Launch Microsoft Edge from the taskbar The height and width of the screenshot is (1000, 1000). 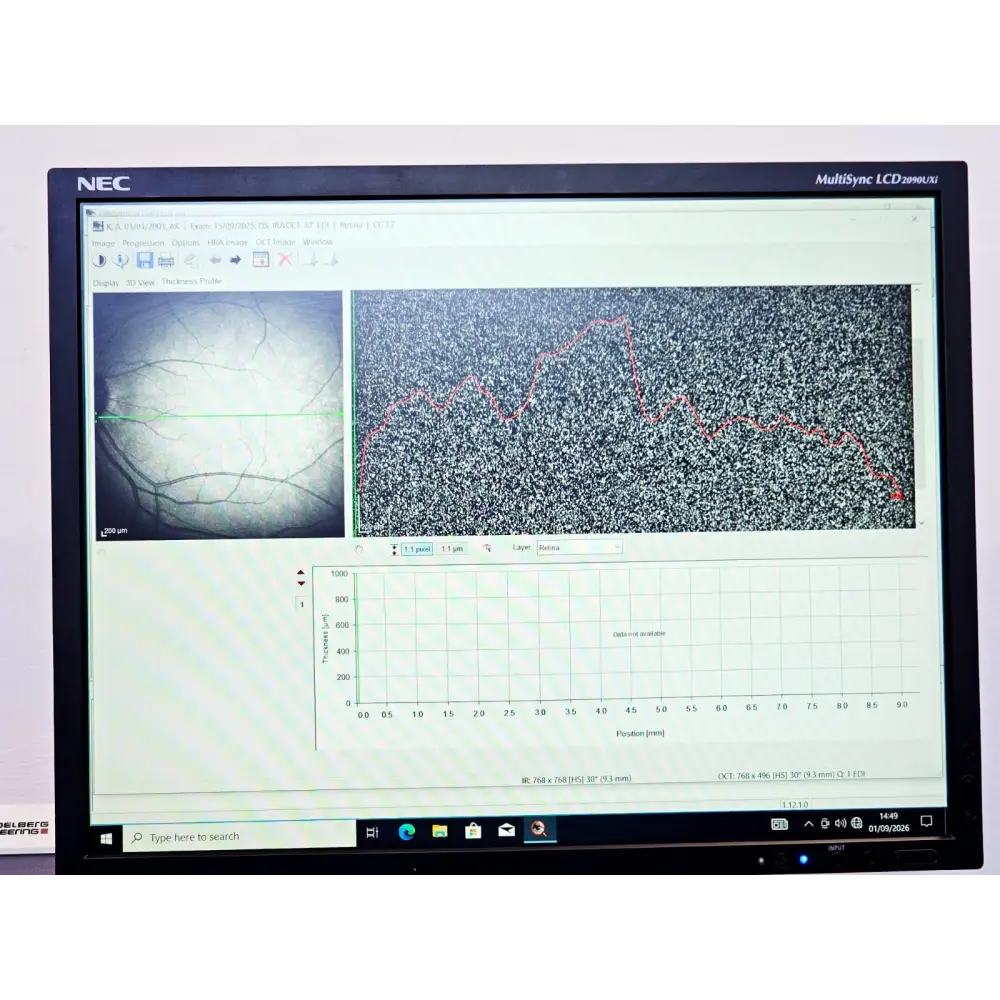pos(406,832)
